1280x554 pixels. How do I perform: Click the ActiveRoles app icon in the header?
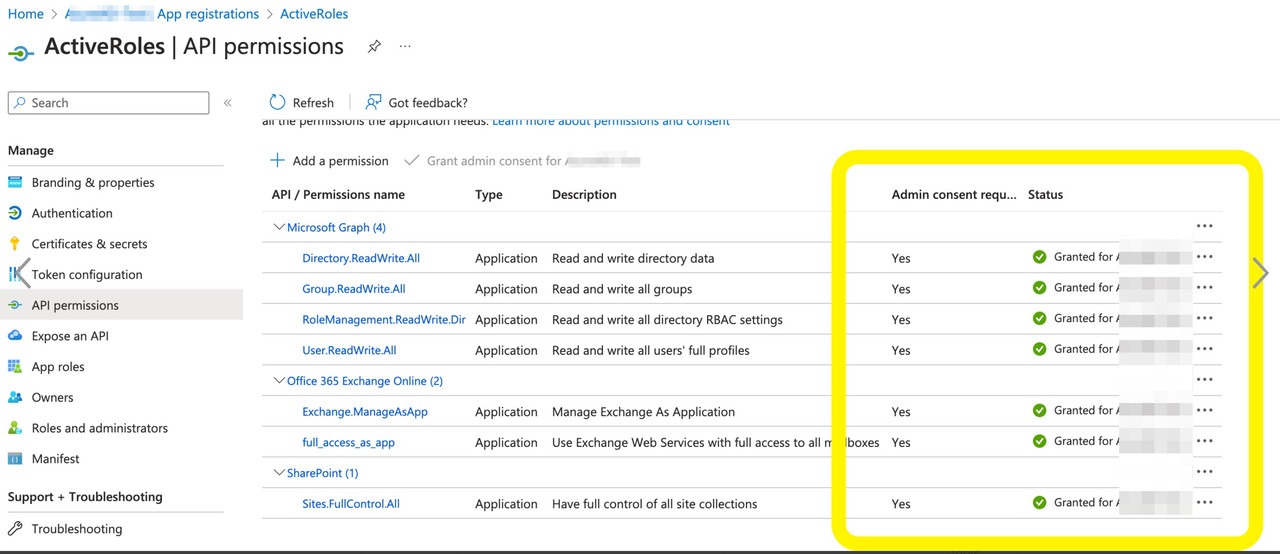pyautogui.click(x=21, y=52)
